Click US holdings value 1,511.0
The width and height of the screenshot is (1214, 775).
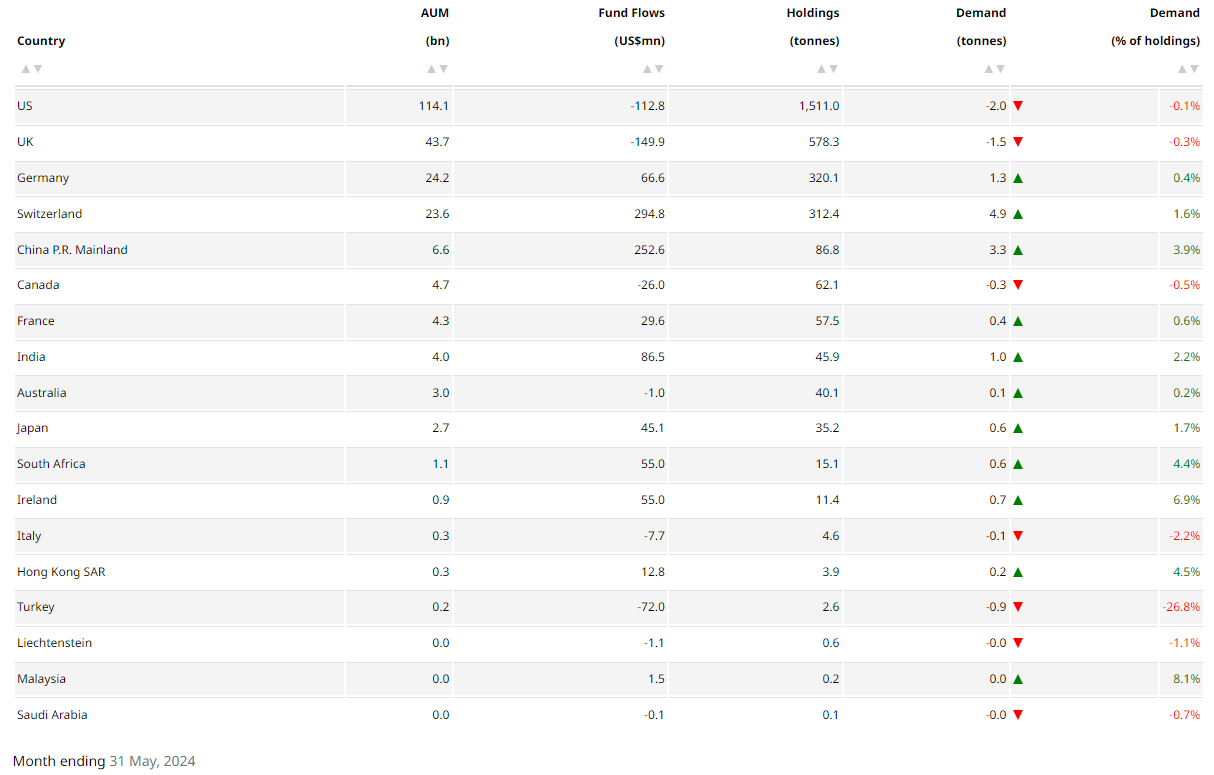tap(818, 106)
